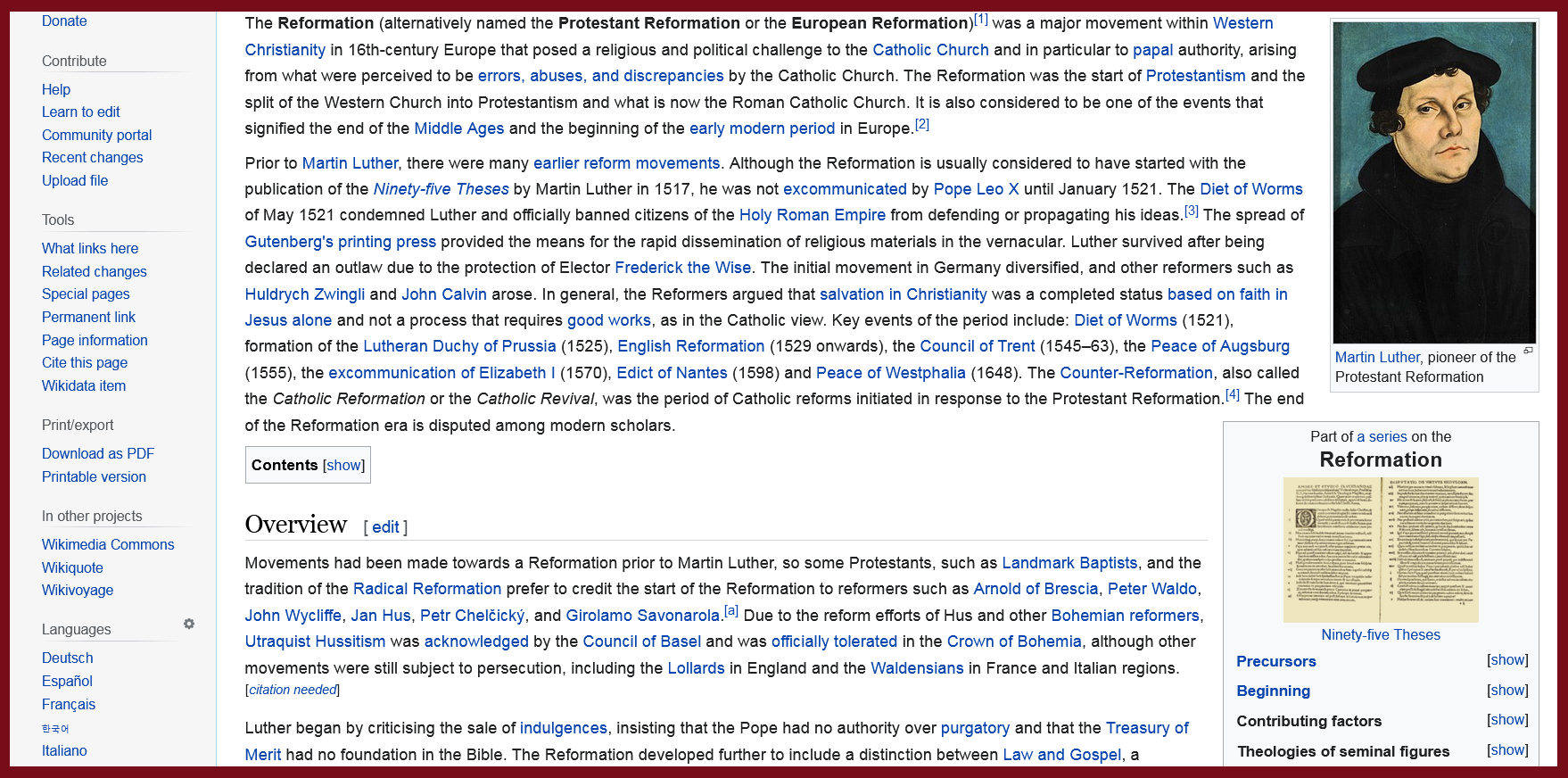1568x778 pixels.
Task: View Recent changes
Action: (93, 158)
